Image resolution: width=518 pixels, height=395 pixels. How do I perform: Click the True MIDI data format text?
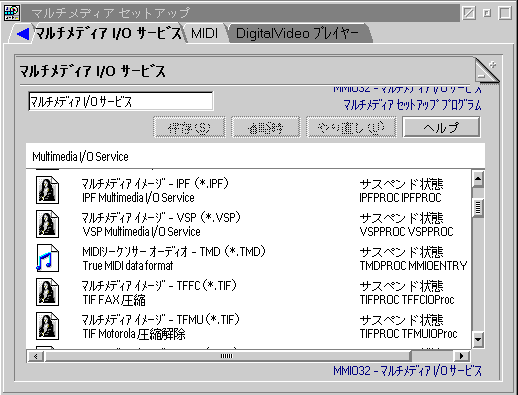(128, 266)
